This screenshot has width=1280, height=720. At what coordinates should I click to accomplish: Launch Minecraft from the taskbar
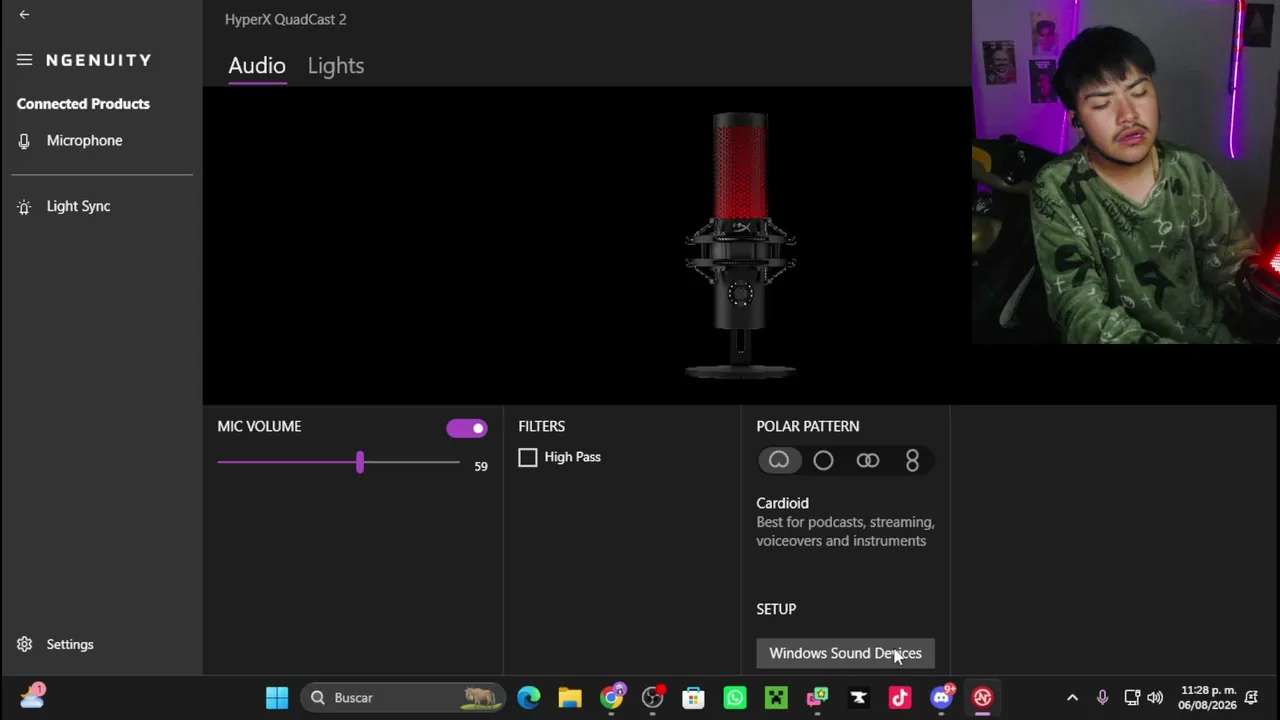tap(776, 697)
